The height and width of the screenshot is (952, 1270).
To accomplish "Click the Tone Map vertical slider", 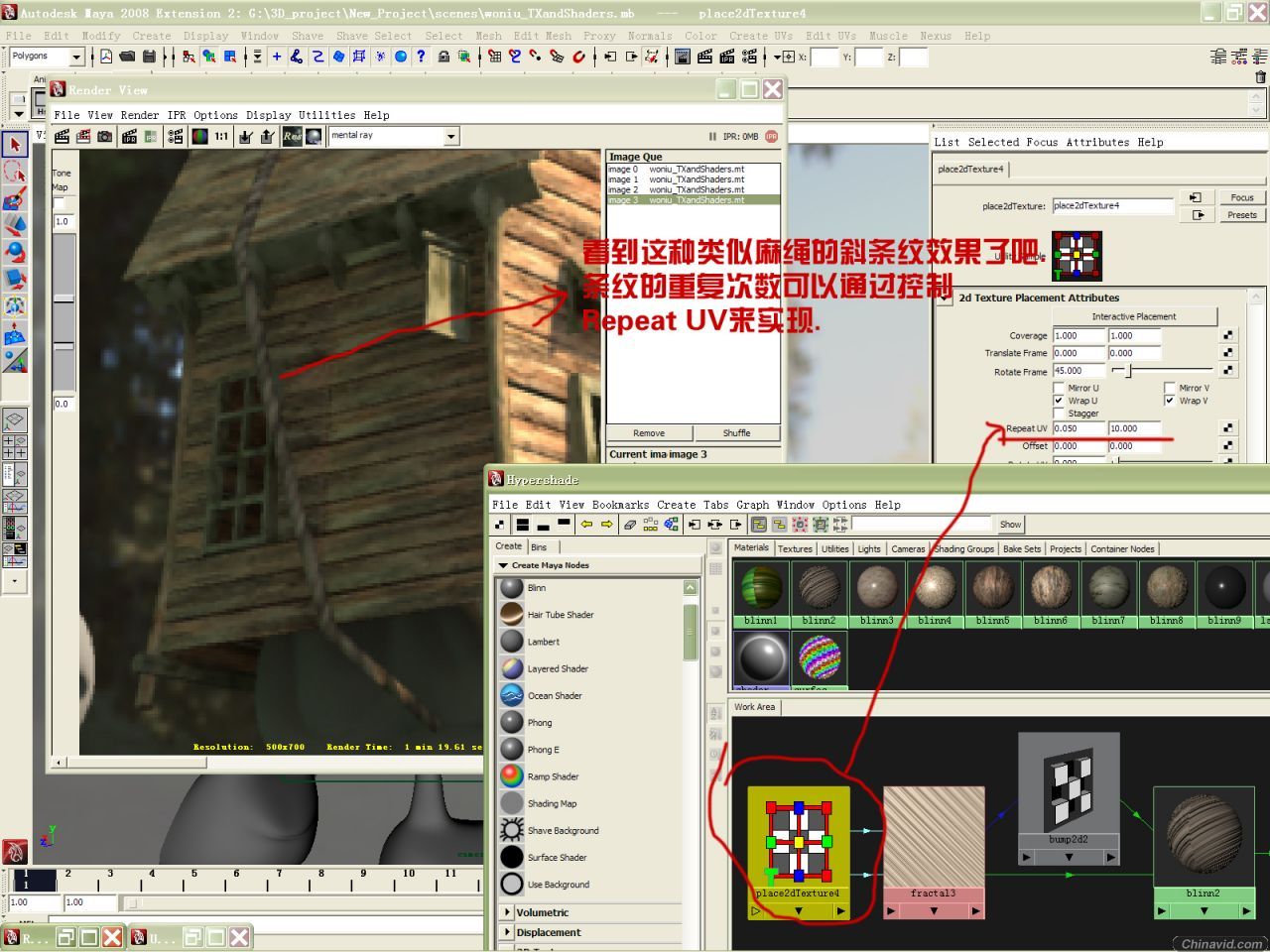I will pyautogui.click(x=63, y=312).
